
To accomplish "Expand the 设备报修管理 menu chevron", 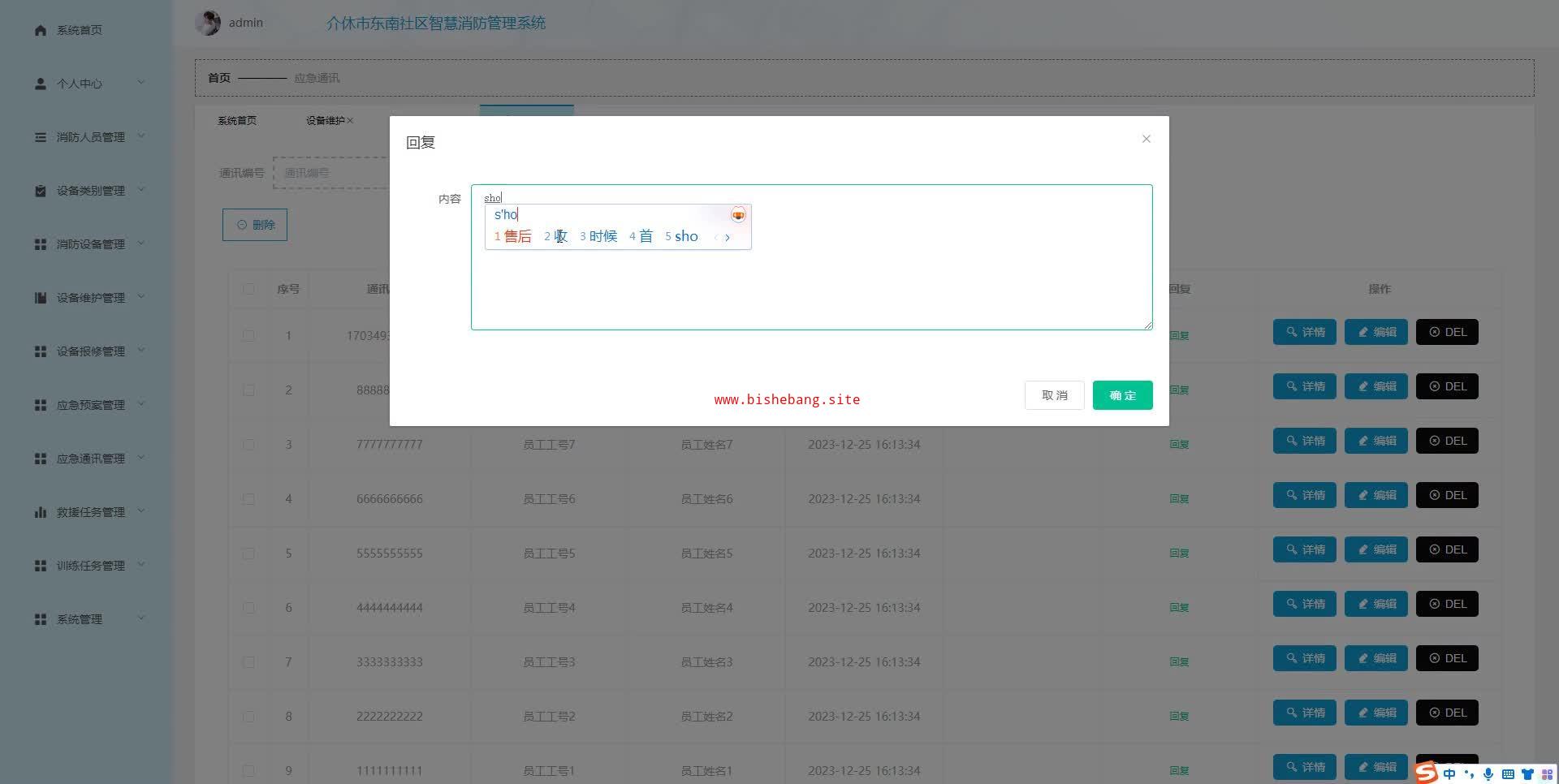I will click(x=141, y=350).
